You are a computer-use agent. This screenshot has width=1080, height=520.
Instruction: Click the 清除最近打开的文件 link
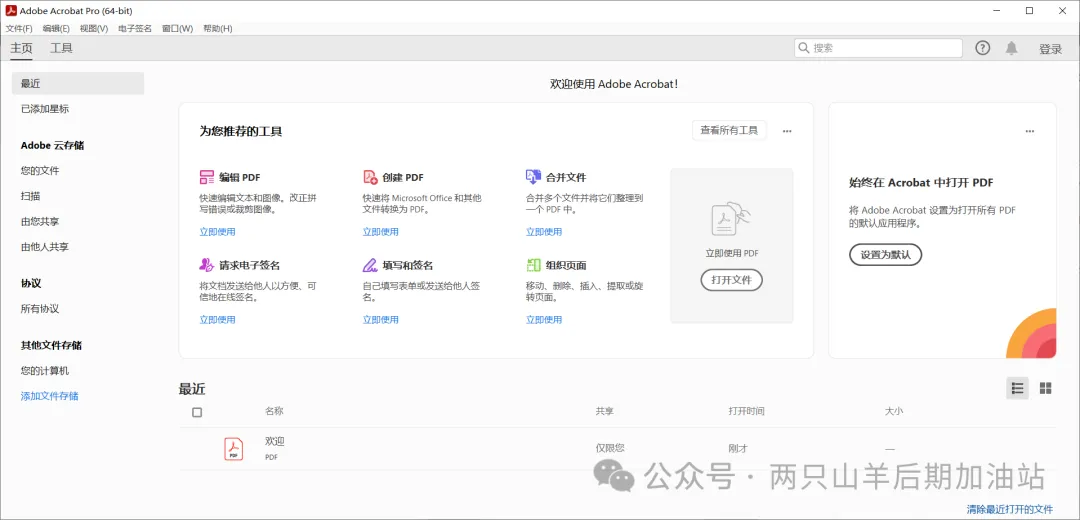[1010, 510]
